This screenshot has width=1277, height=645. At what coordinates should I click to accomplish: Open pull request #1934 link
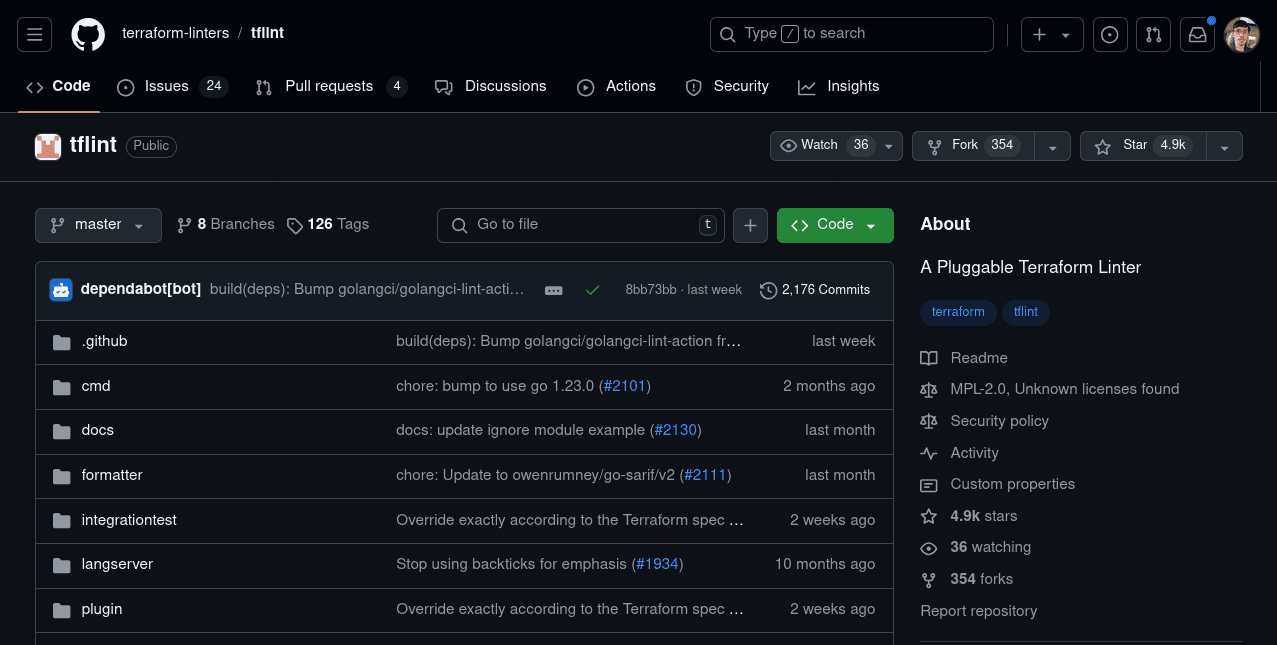point(658,564)
